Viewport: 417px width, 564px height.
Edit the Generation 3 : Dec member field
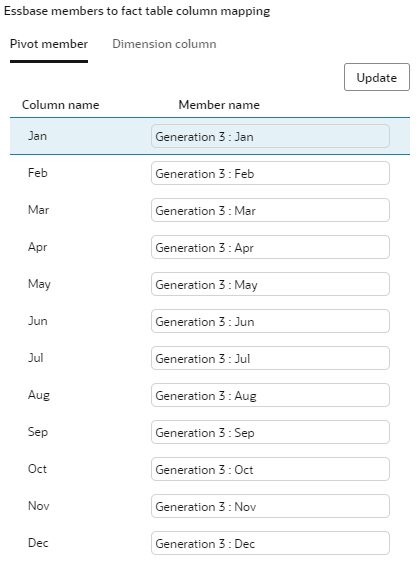270,543
